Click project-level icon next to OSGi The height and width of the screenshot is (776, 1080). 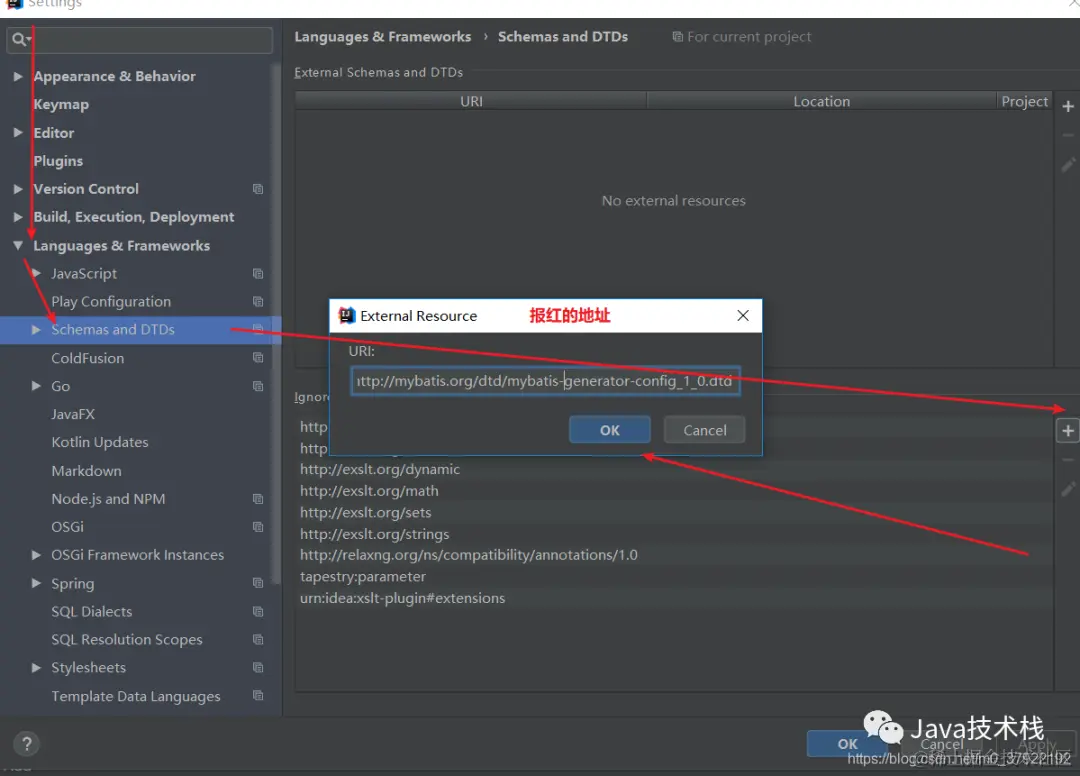click(258, 527)
